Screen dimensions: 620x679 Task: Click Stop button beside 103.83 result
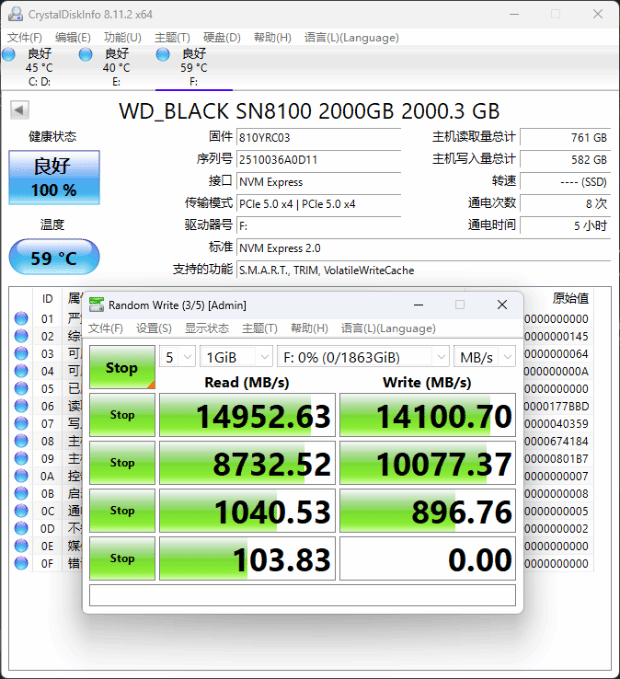pyautogui.click(x=122, y=558)
